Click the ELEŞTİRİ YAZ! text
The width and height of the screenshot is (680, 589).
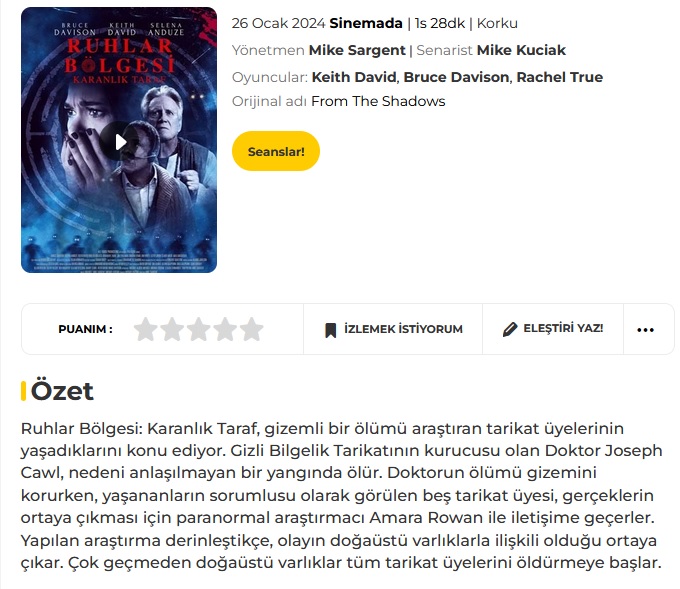point(563,328)
